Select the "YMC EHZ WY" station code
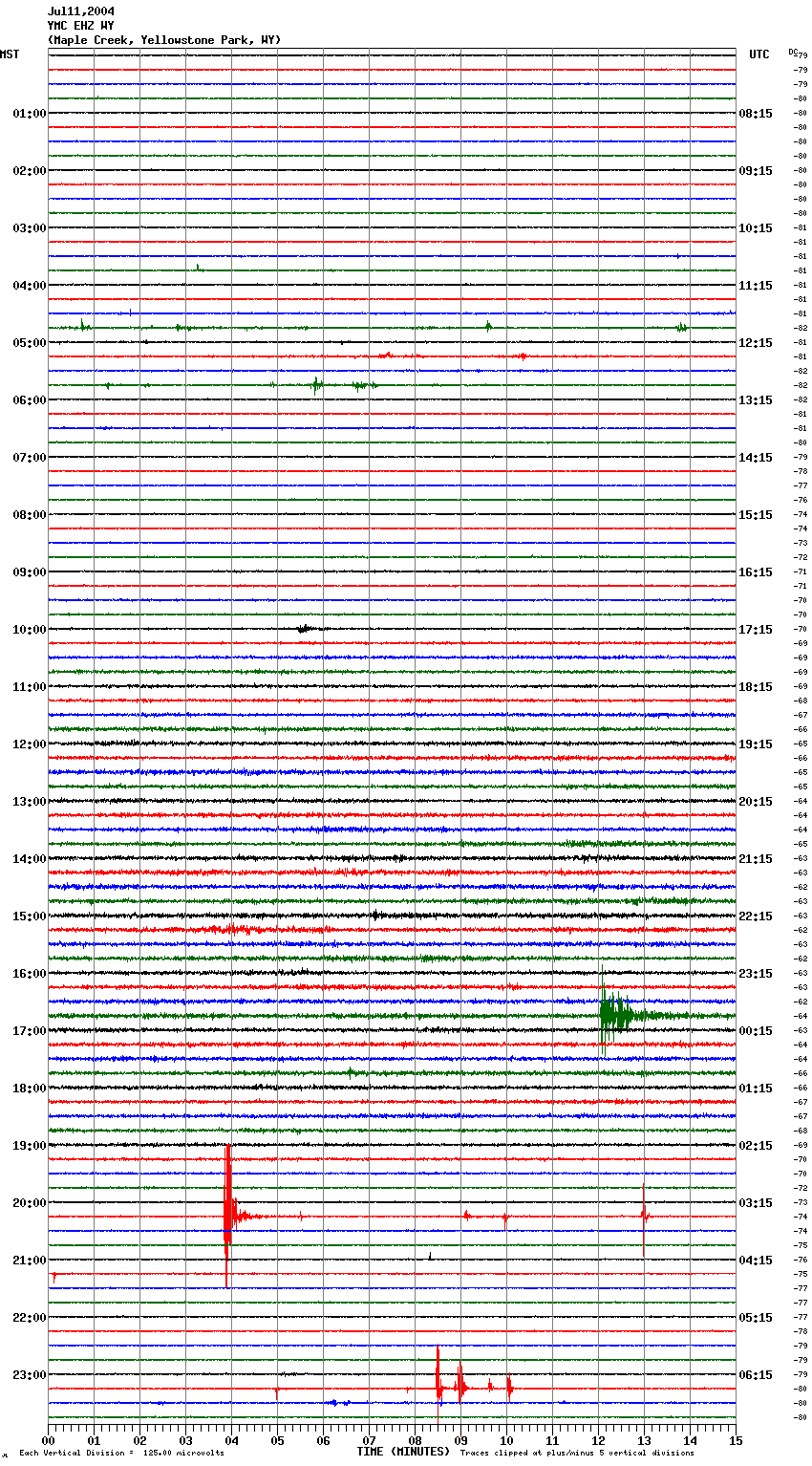The width and height of the screenshot is (812, 1466). pos(81,26)
